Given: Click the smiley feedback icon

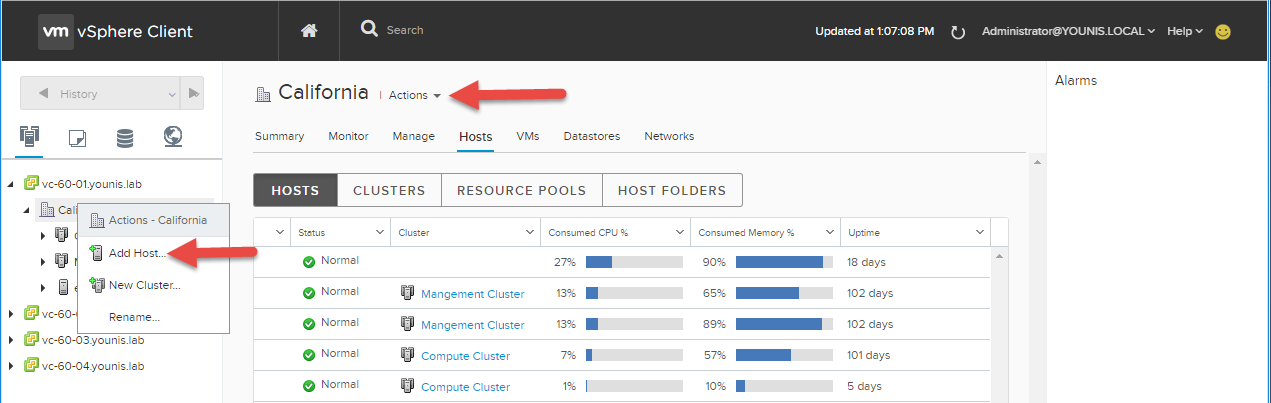Looking at the screenshot, I should click(x=1222, y=31).
